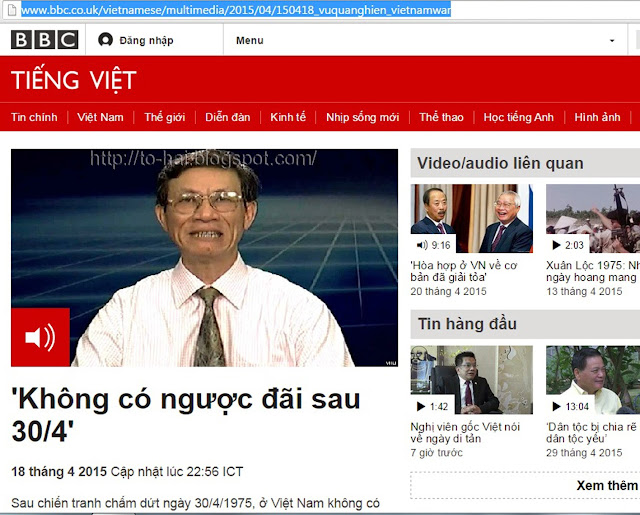This screenshot has width=640, height=515.
Task: Play audio with the red speaker button
Action: click(40, 337)
